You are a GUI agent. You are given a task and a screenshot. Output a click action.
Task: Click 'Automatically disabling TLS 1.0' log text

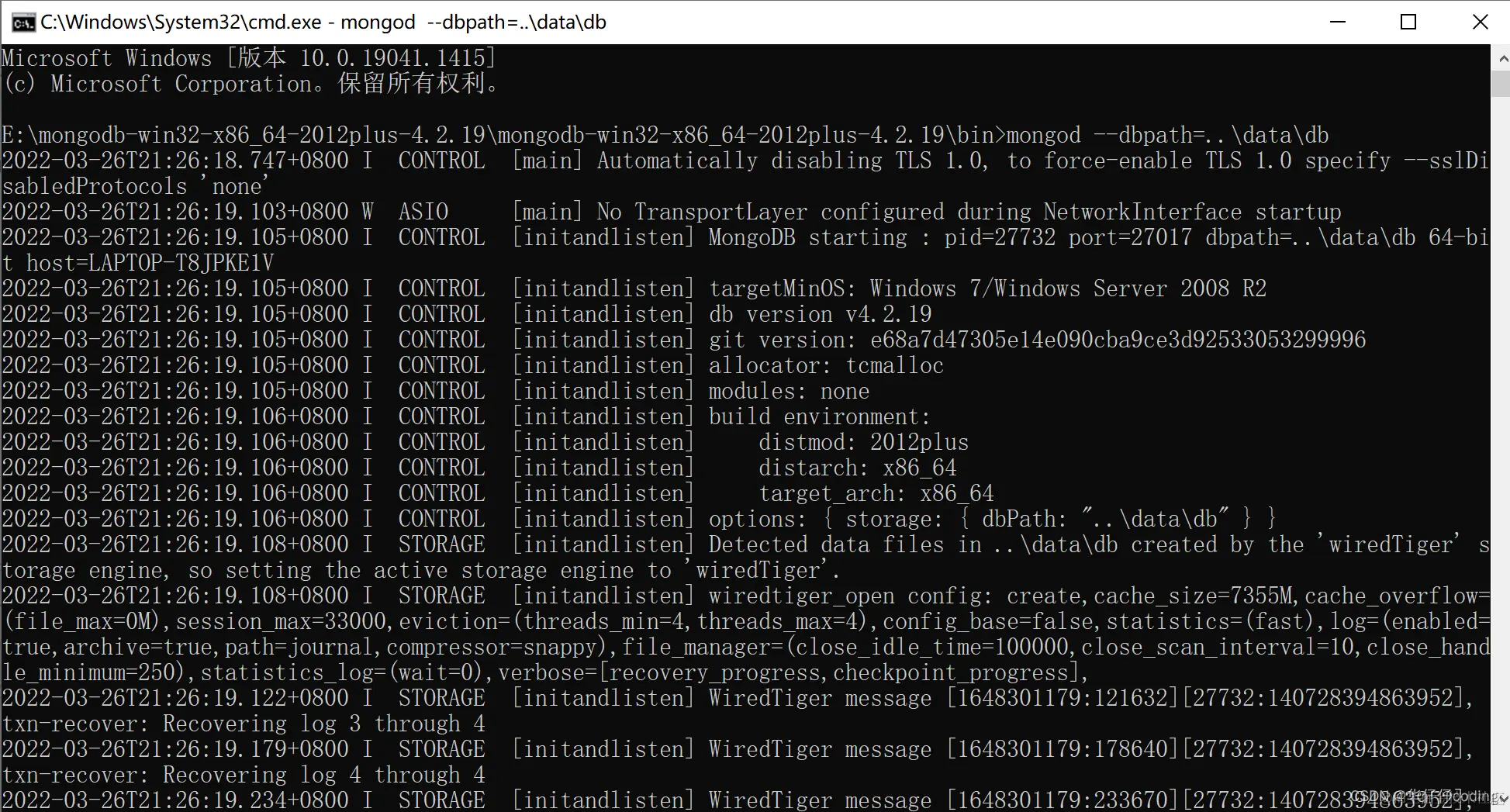pyautogui.click(x=790, y=161)
